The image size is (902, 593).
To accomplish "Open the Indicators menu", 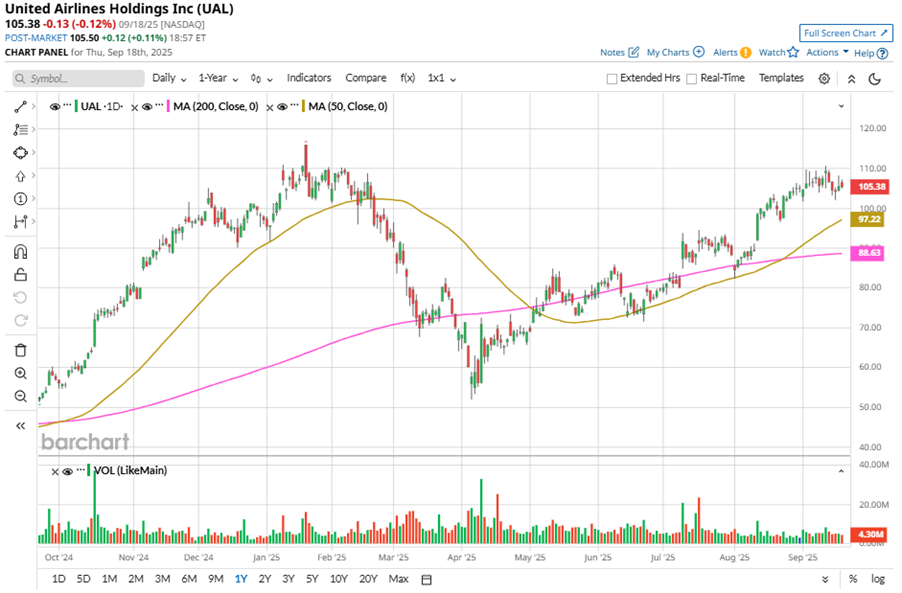I will pos(309,78).
